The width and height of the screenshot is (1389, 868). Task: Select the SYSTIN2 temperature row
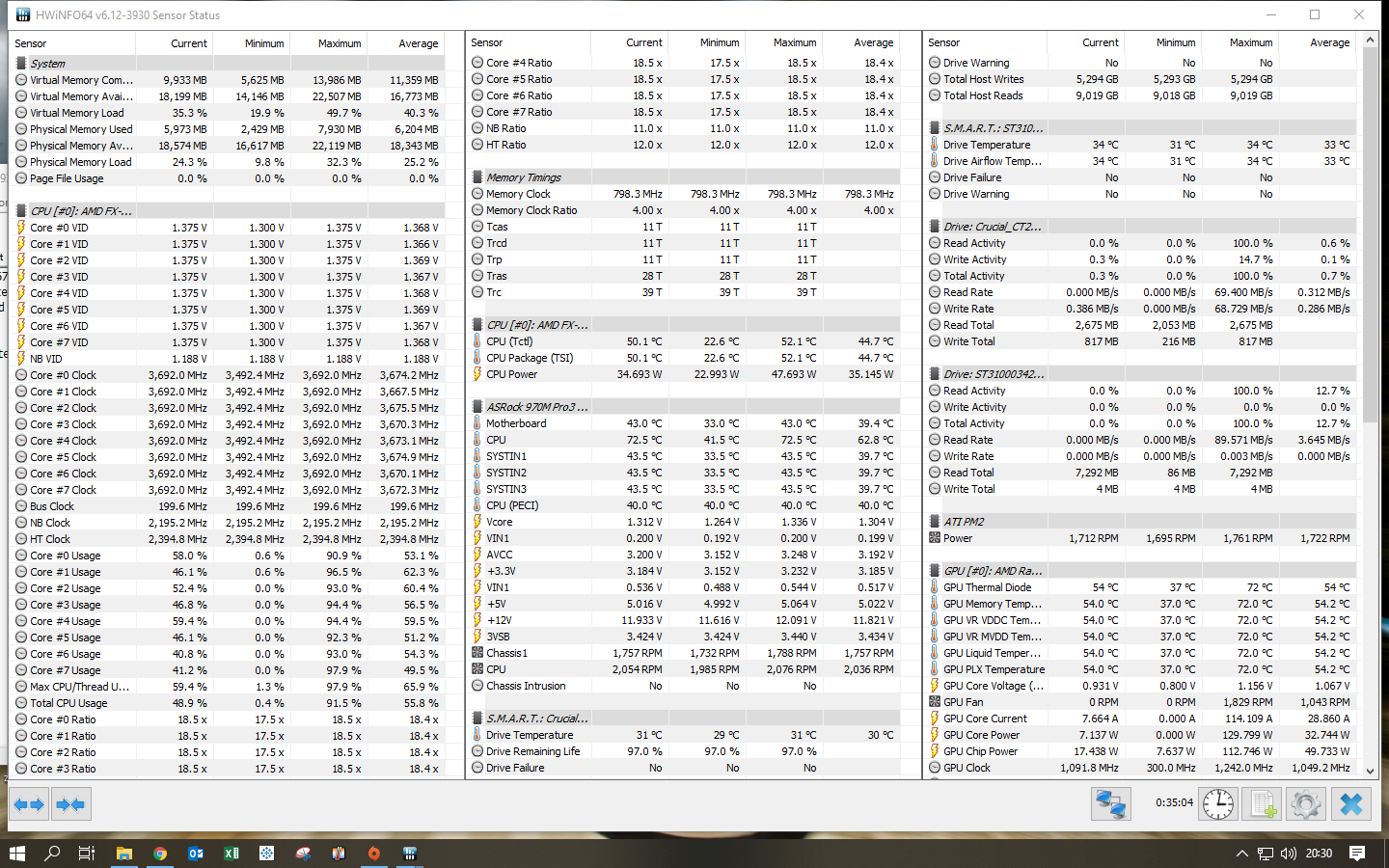coord(685,473)
